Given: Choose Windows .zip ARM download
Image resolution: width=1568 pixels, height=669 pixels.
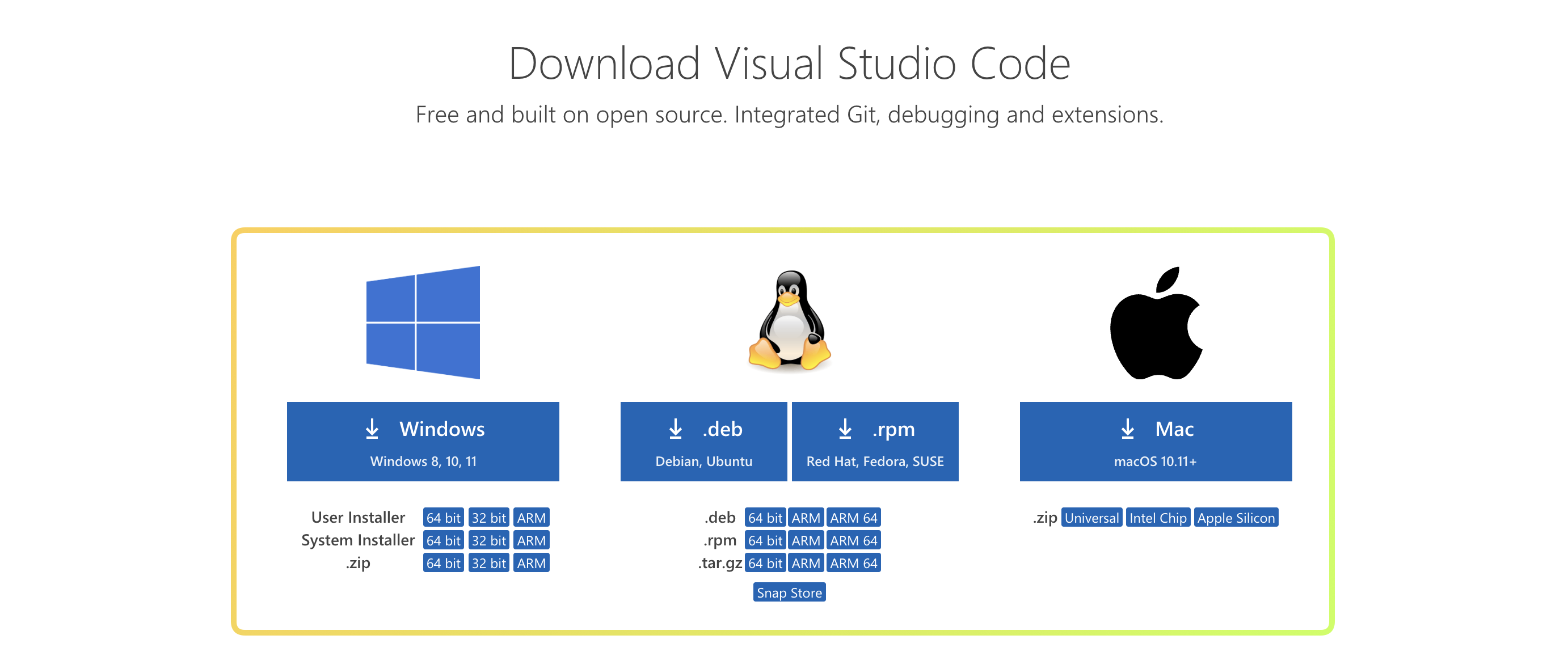Looking at the screenshot, I should 531,563.
